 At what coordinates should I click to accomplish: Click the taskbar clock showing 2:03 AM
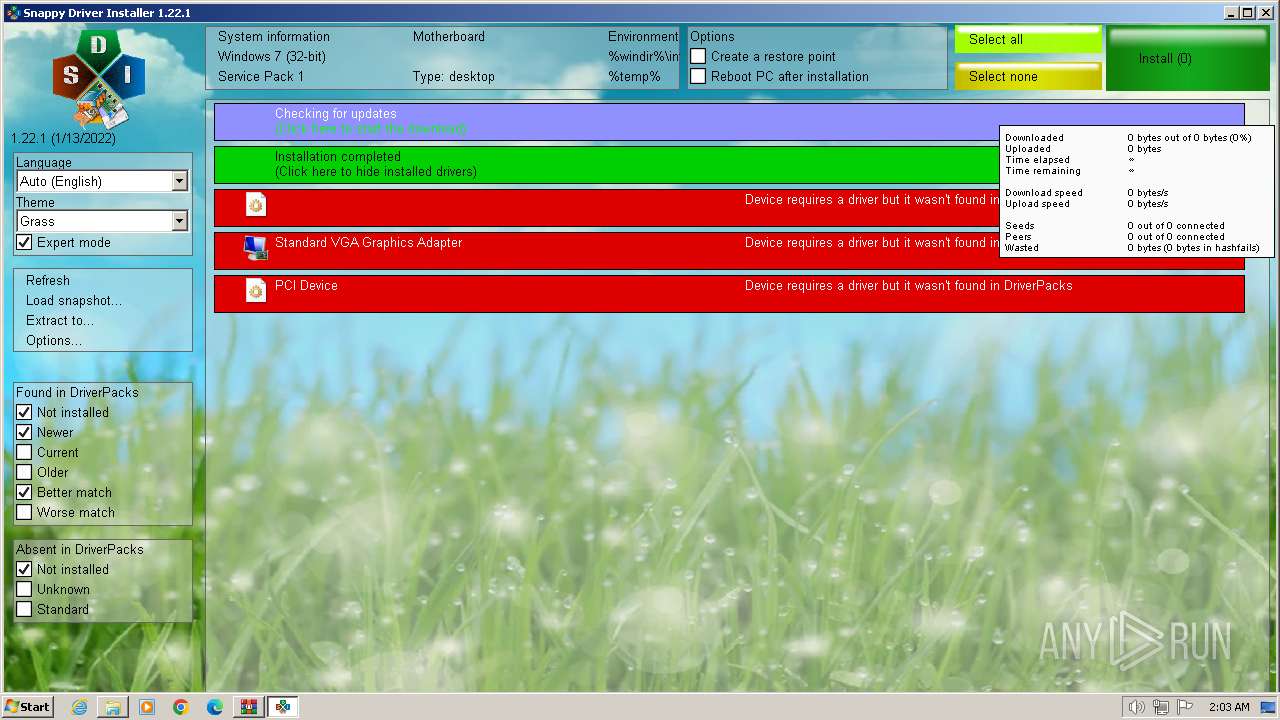(1229, 707)
